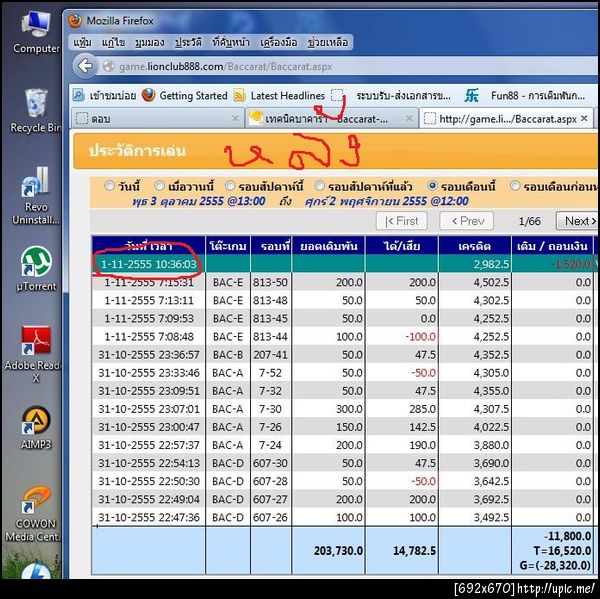Click the ประวัติการเล่น page heading
Viewport: 600px width, 599px height.
pyautogui.click(x=137, y=151)
